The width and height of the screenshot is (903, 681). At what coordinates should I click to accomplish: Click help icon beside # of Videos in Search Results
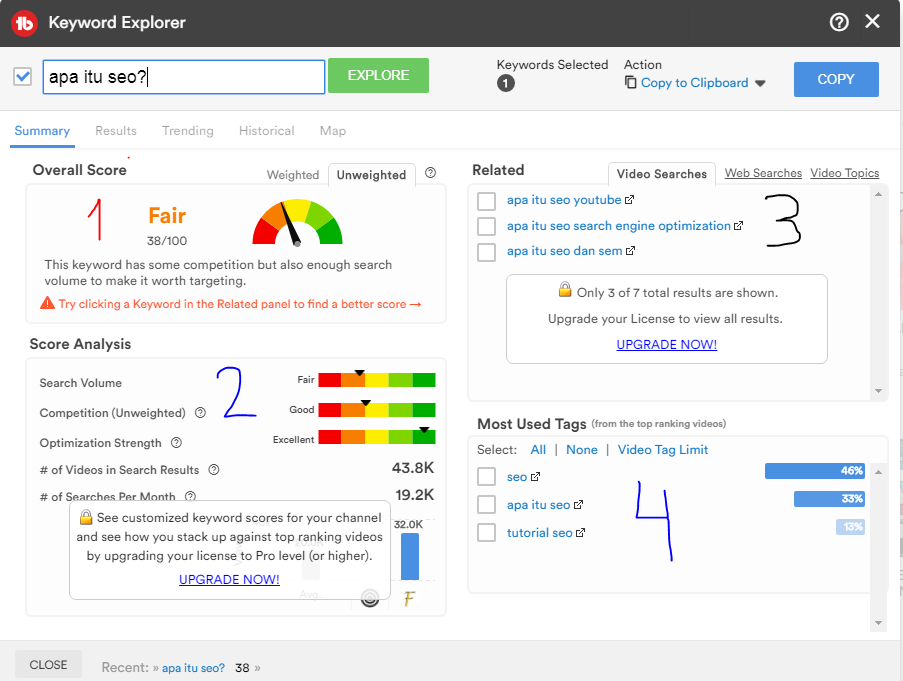pyautogui.click(x=214, y=470)
